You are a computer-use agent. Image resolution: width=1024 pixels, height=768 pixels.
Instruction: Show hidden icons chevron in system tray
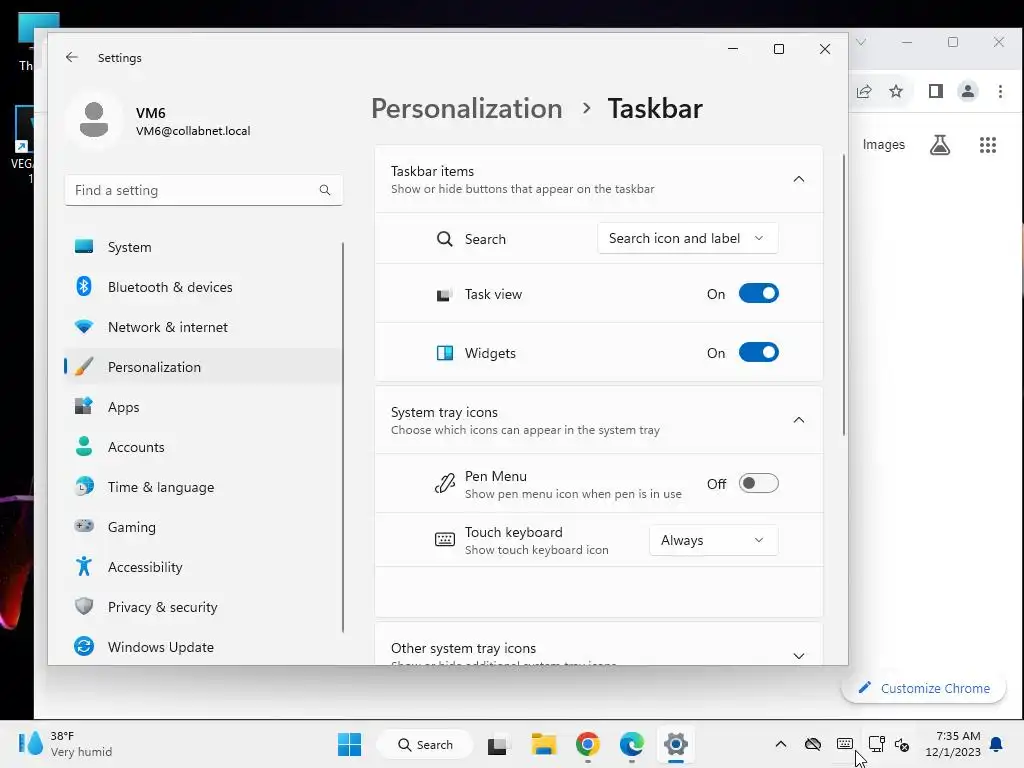click(x=780, y=744)
